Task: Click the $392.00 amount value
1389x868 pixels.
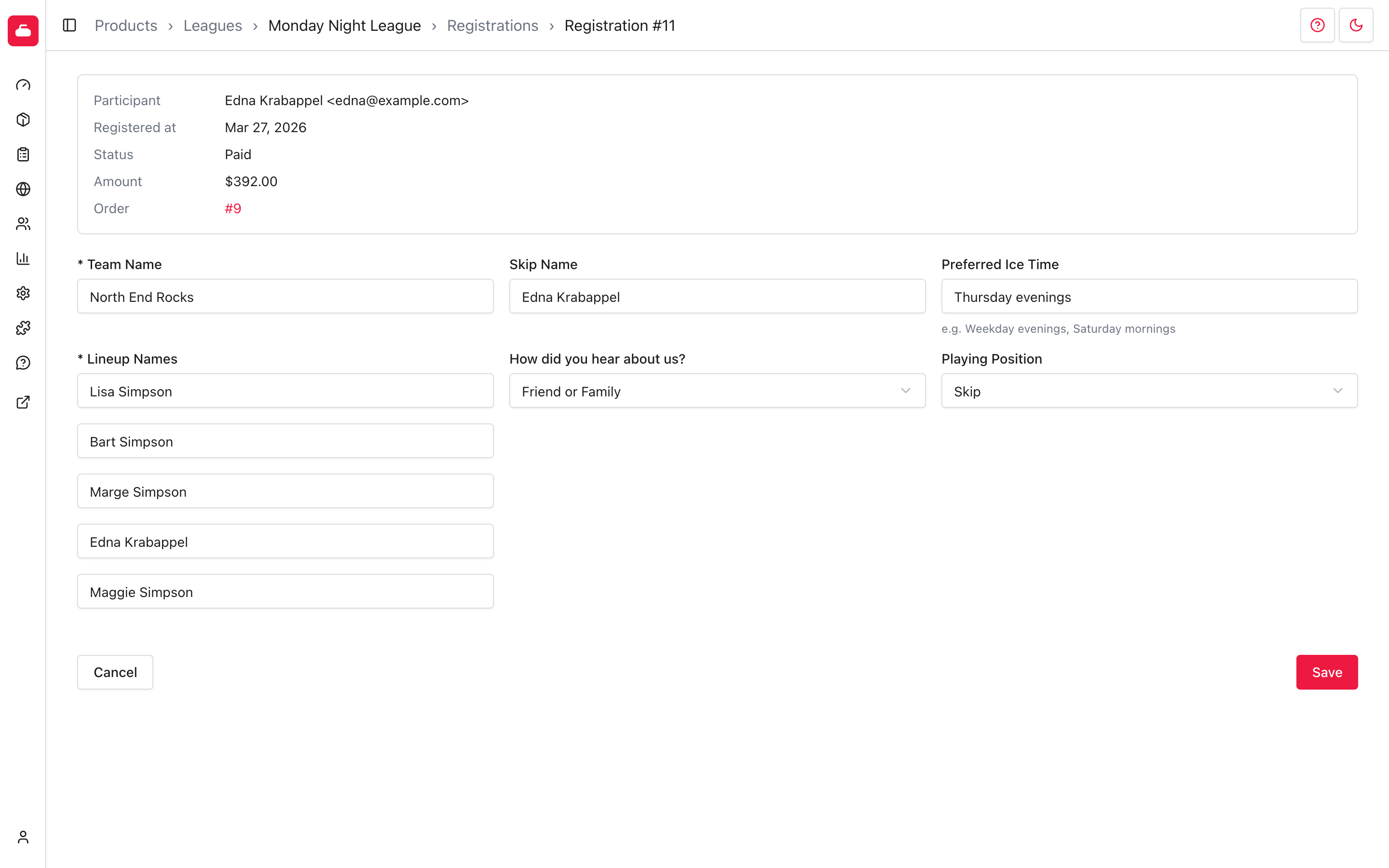Action: pos(251,181)
